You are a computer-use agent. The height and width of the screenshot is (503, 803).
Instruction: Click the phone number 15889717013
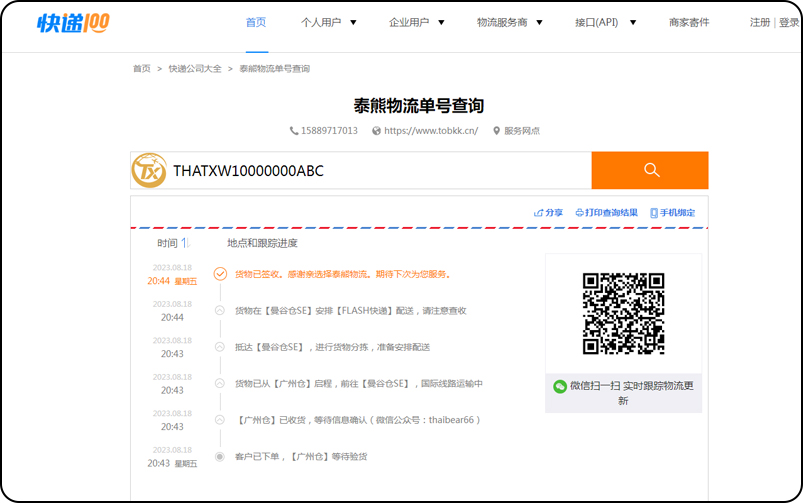coord(329,131)
